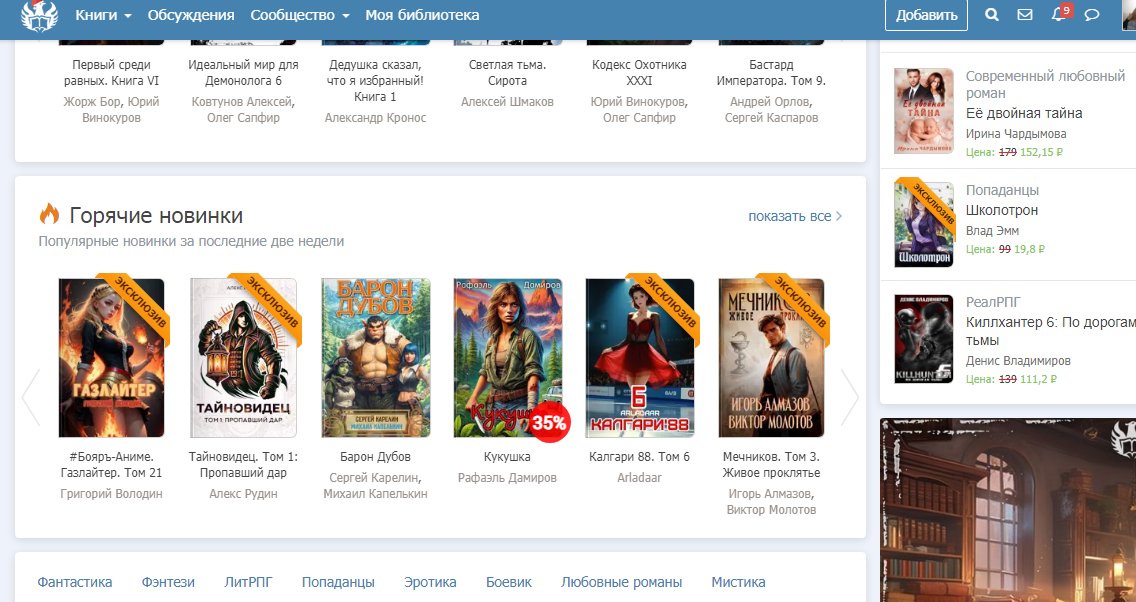Open the sidebar Попаданцы genre link
This screenshot has height=602, width=1136.
tap(1002, 190)
